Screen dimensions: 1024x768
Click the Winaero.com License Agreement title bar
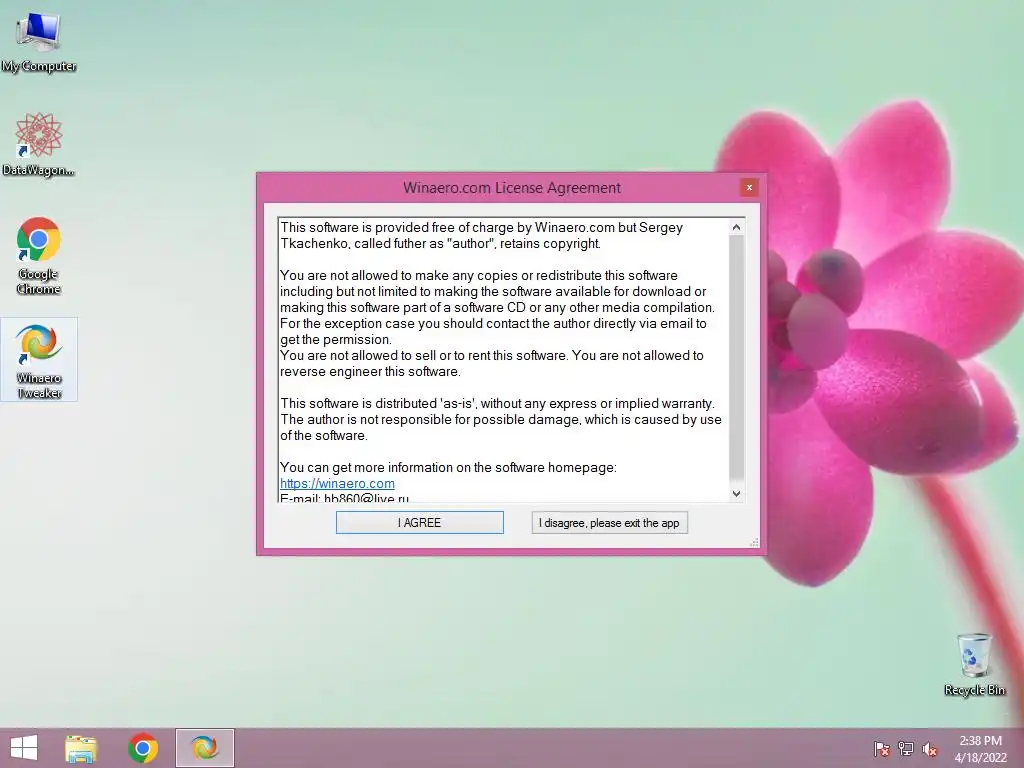click(x=512, y=188)
